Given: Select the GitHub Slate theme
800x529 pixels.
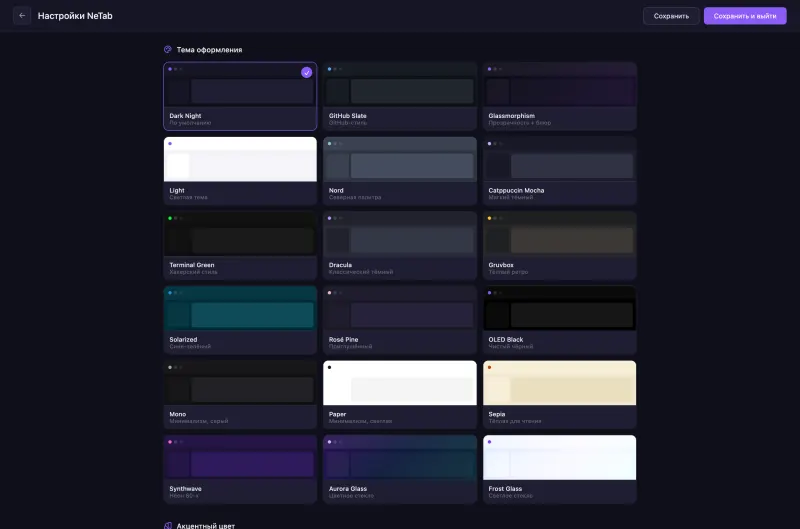Looking at the screenshot, I should coord(399,96).
